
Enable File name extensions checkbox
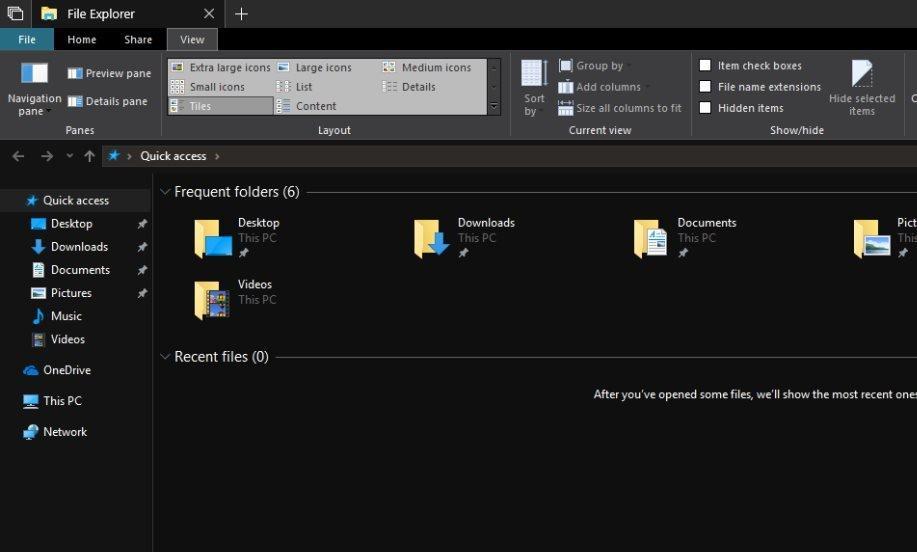tap(705, 87)
